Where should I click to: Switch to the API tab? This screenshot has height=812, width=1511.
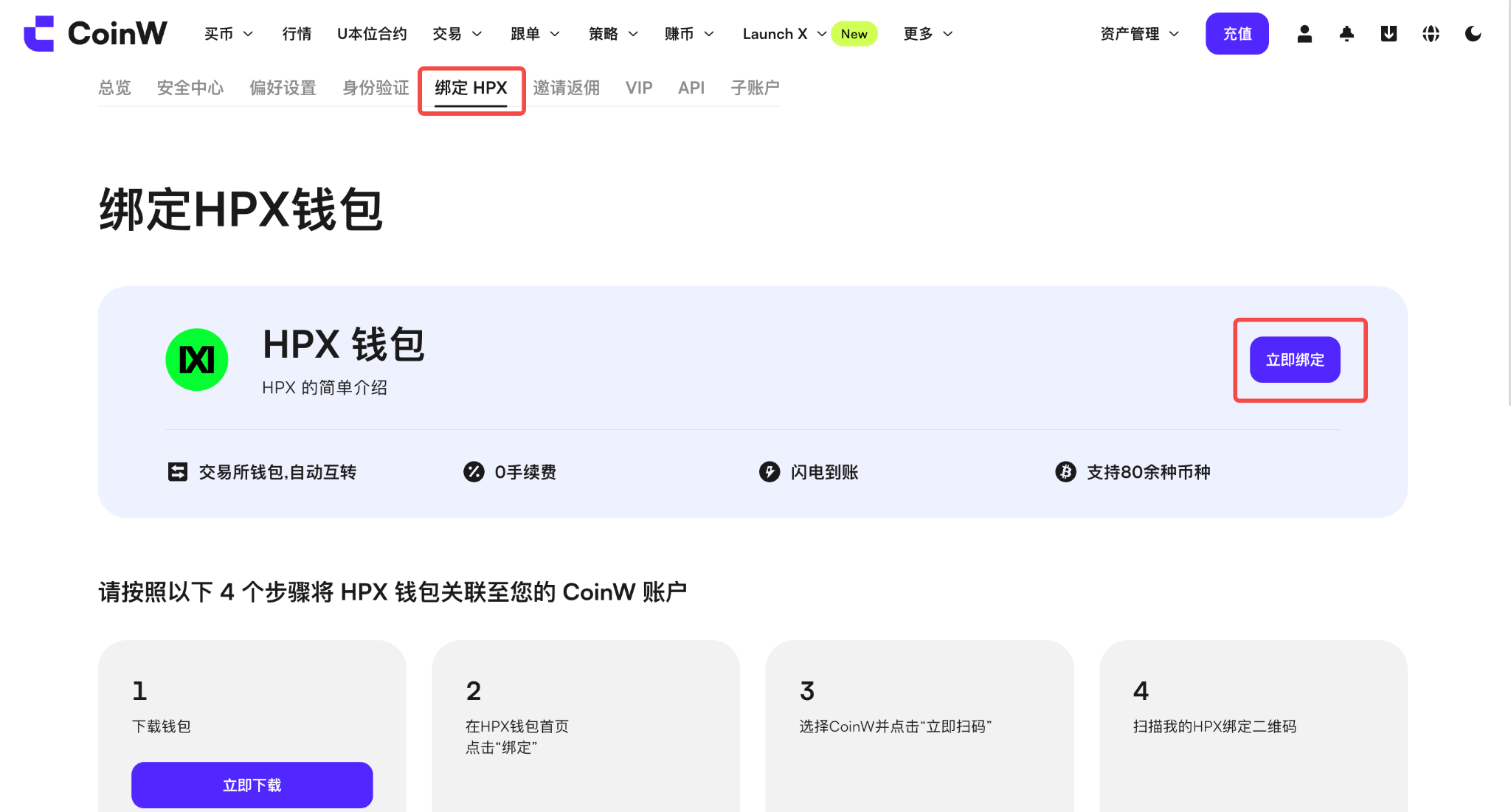(691, 88)
